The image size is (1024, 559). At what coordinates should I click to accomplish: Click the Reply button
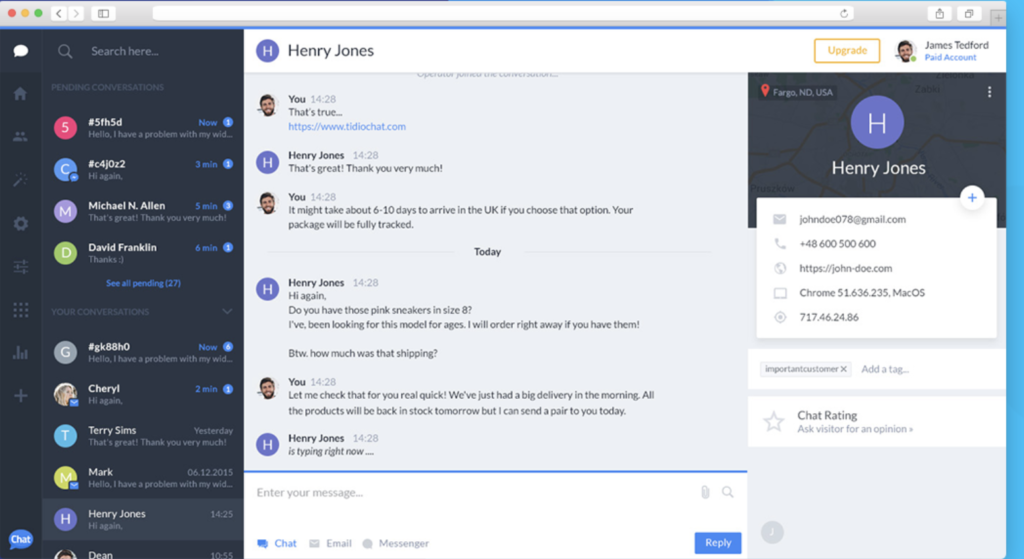pos(718,543)
